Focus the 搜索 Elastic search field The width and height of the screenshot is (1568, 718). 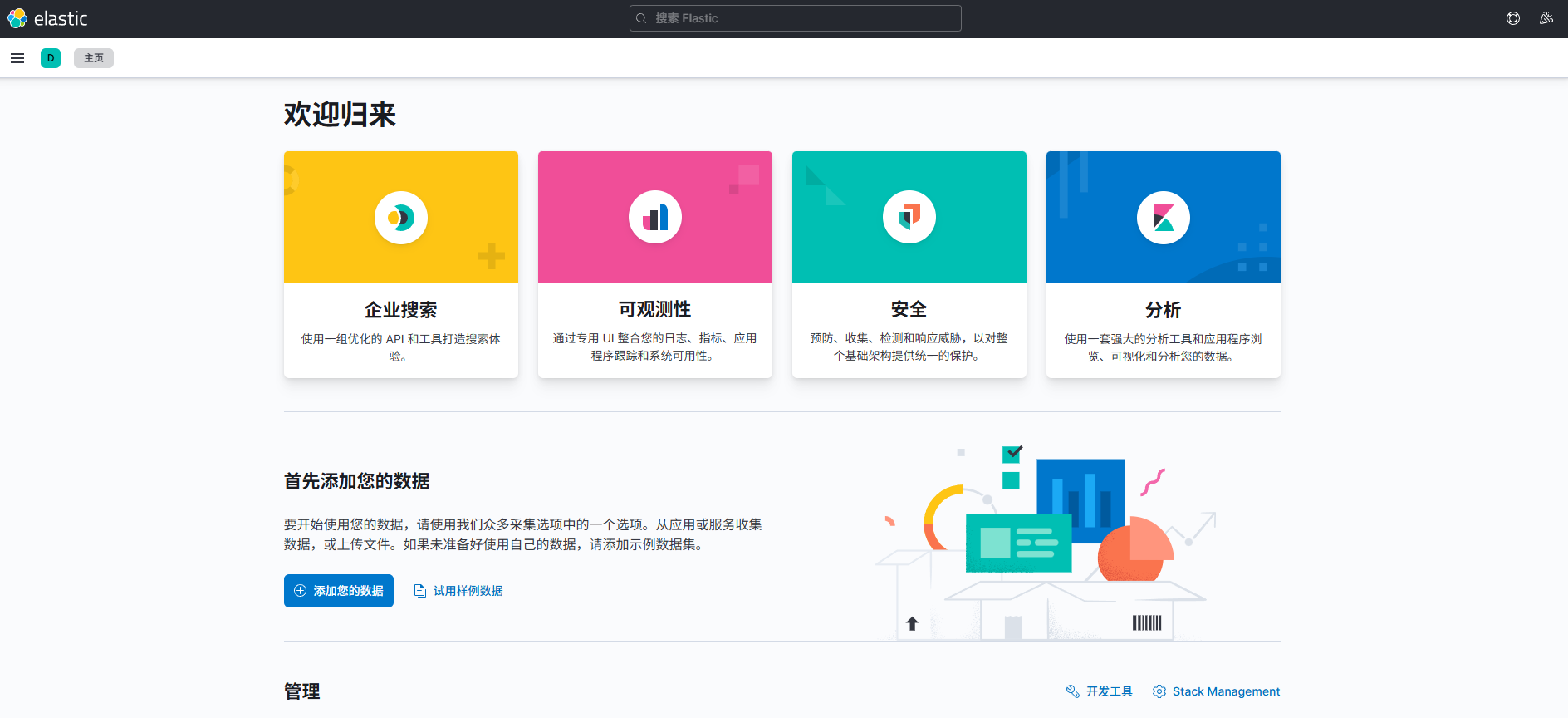coord(795,18)
